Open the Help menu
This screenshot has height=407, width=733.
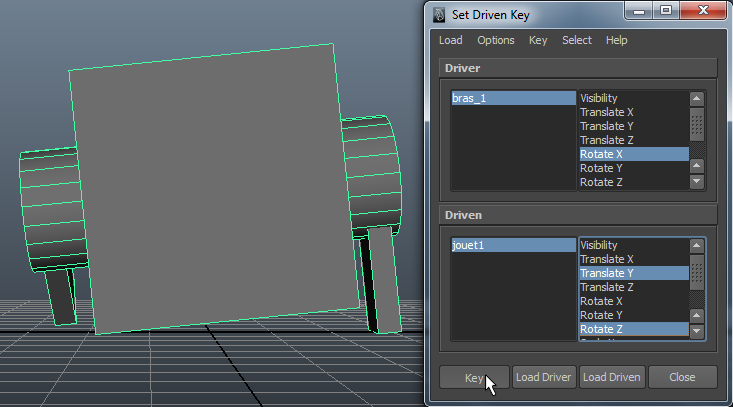616,40
